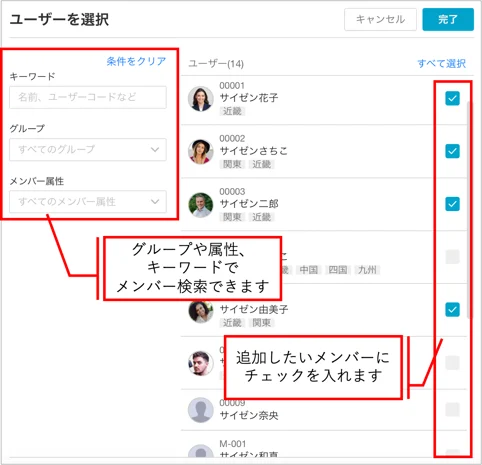Uncheck the checkbox for サイゼンさちこ

click(x=452, y=151)
